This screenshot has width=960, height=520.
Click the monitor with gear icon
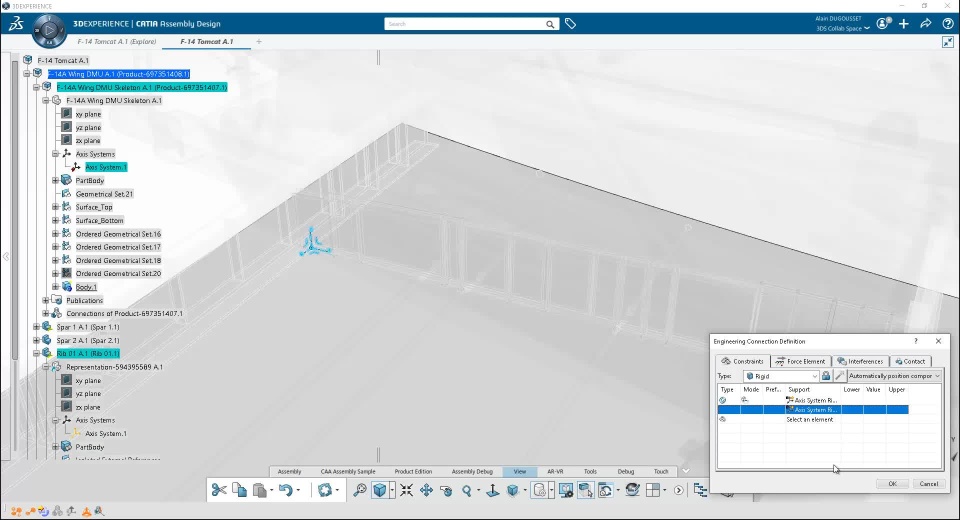[x=566, y=490]
